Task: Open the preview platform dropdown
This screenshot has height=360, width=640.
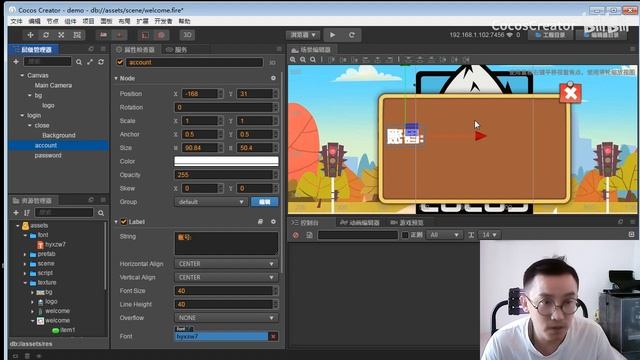Action: pyautogui.click(x=302, y=35)
